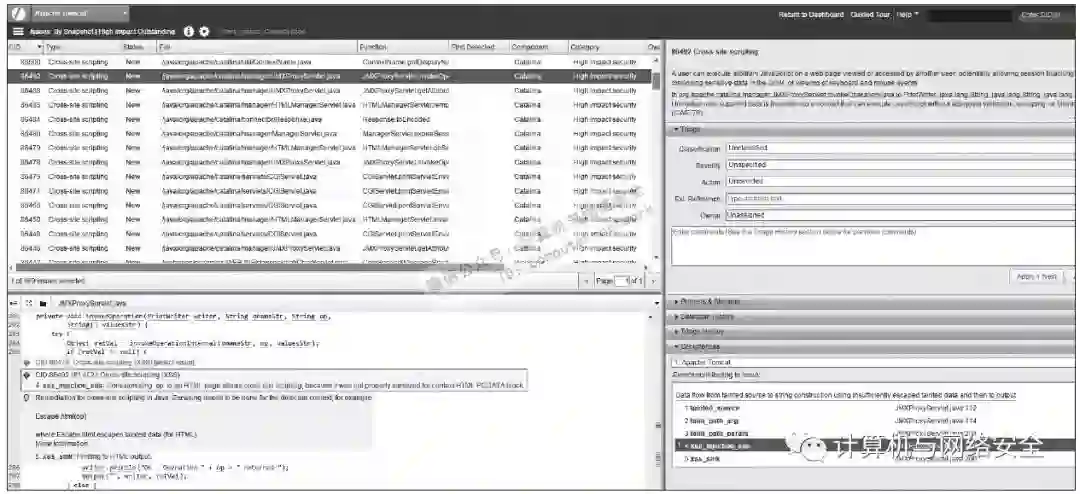Image resolution: width=1080 pixels, height=494 pixels.
Task: Open the Severity dropdown
Action: pos(900,165)
